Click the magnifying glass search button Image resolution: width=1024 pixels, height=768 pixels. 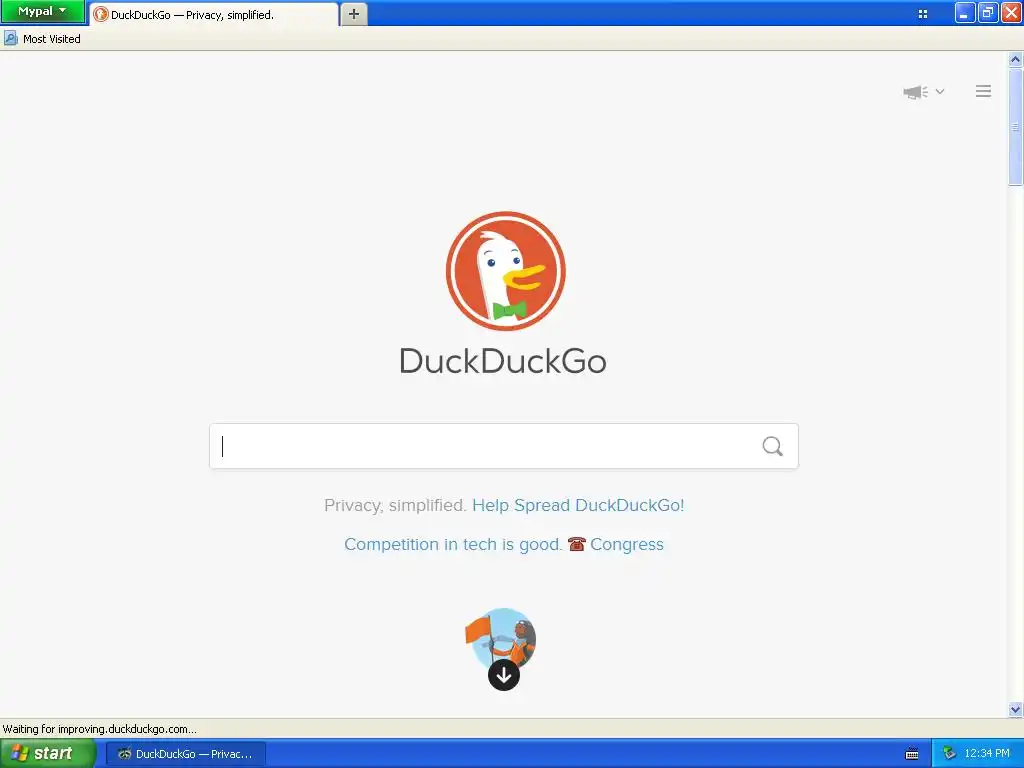pos(773,446)
